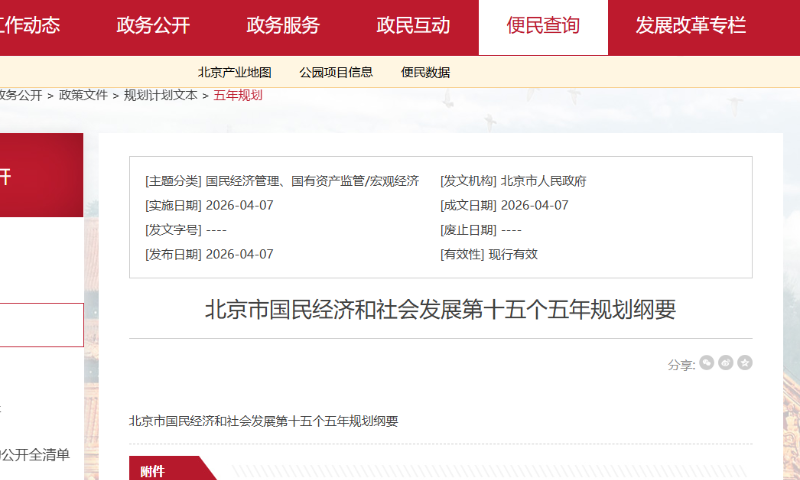The height and width of the screenshot is (480, 800).
Task: Select the 便民查询 navigation tab
Action: 543,26
